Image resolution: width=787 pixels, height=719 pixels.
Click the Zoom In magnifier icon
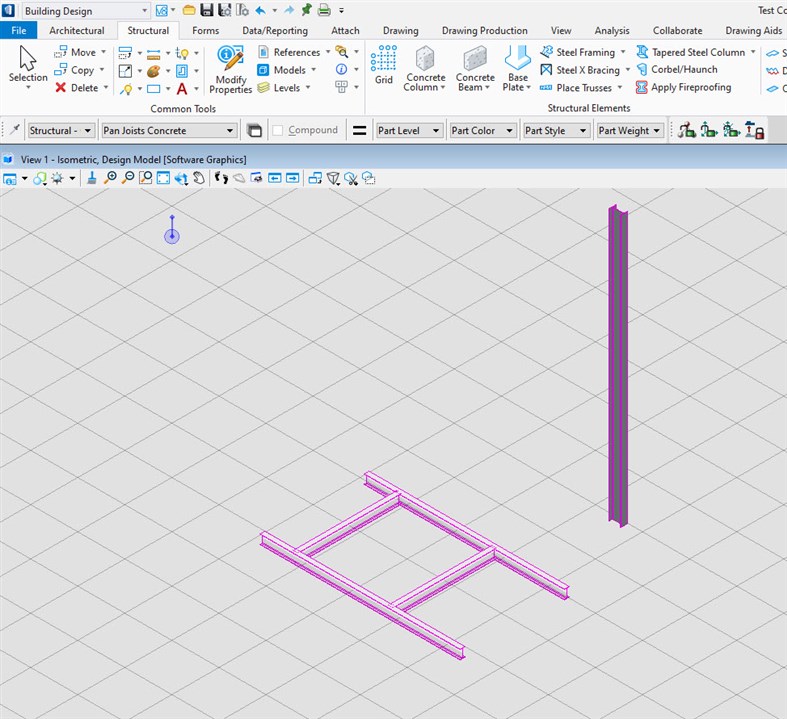click(110, 178)
